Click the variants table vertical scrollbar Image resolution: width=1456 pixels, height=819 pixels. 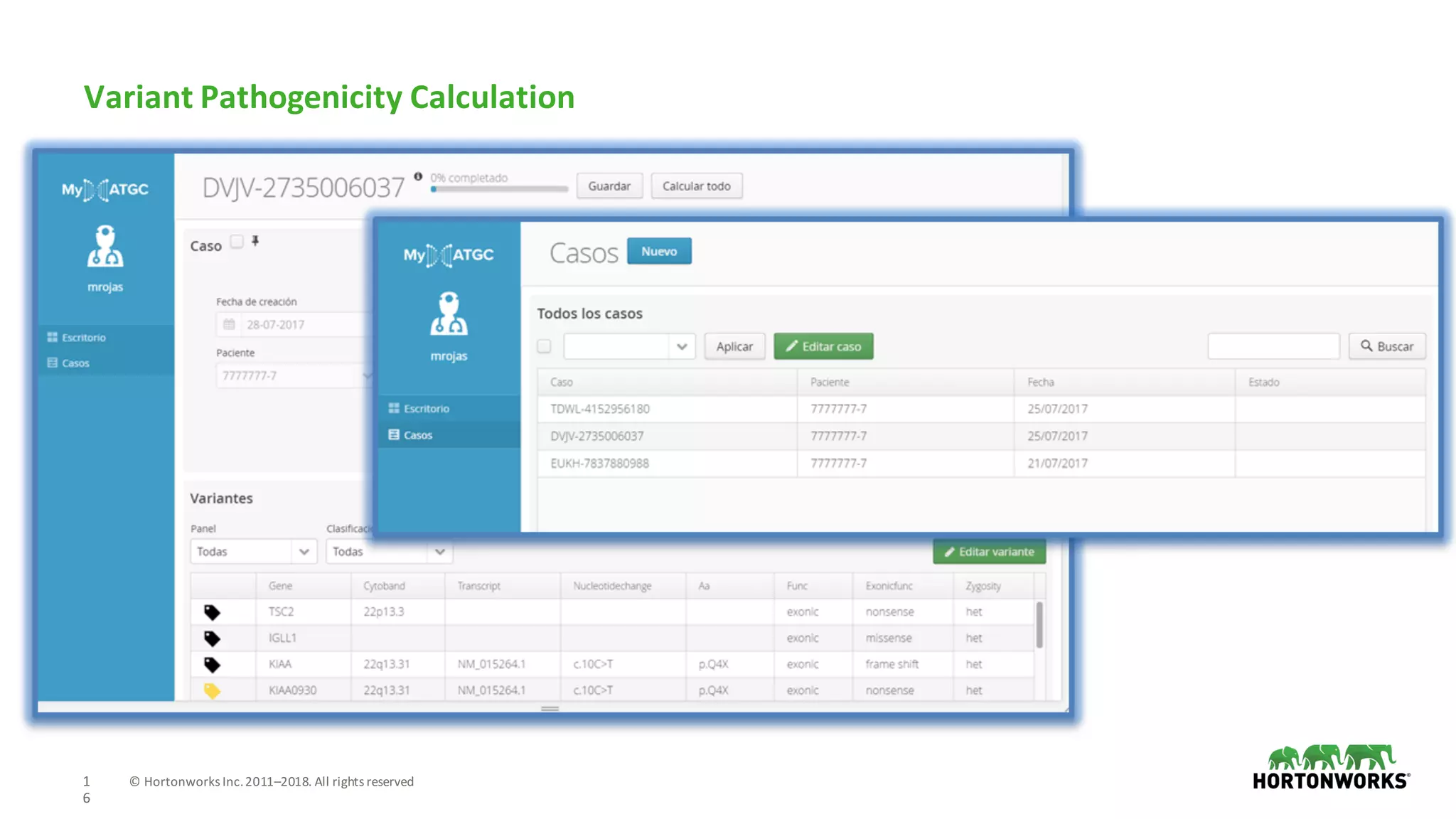pos(1039,626)
